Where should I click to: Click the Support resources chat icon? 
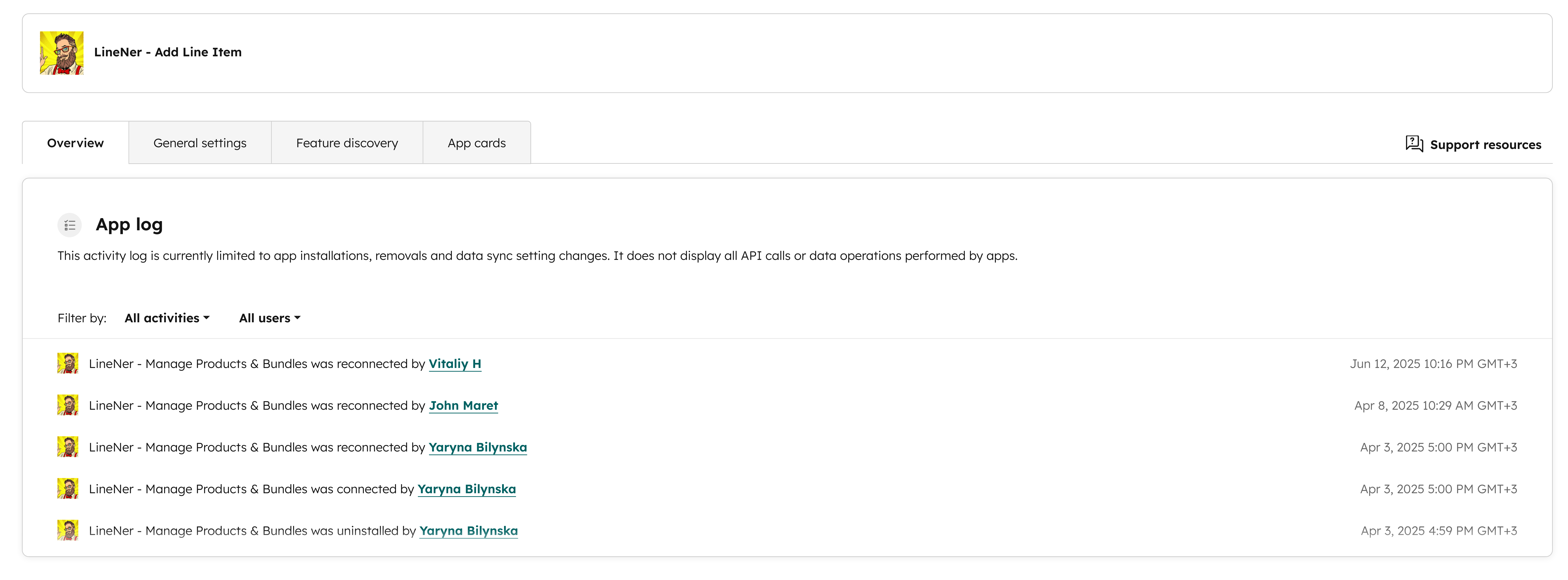point(1413,144)
